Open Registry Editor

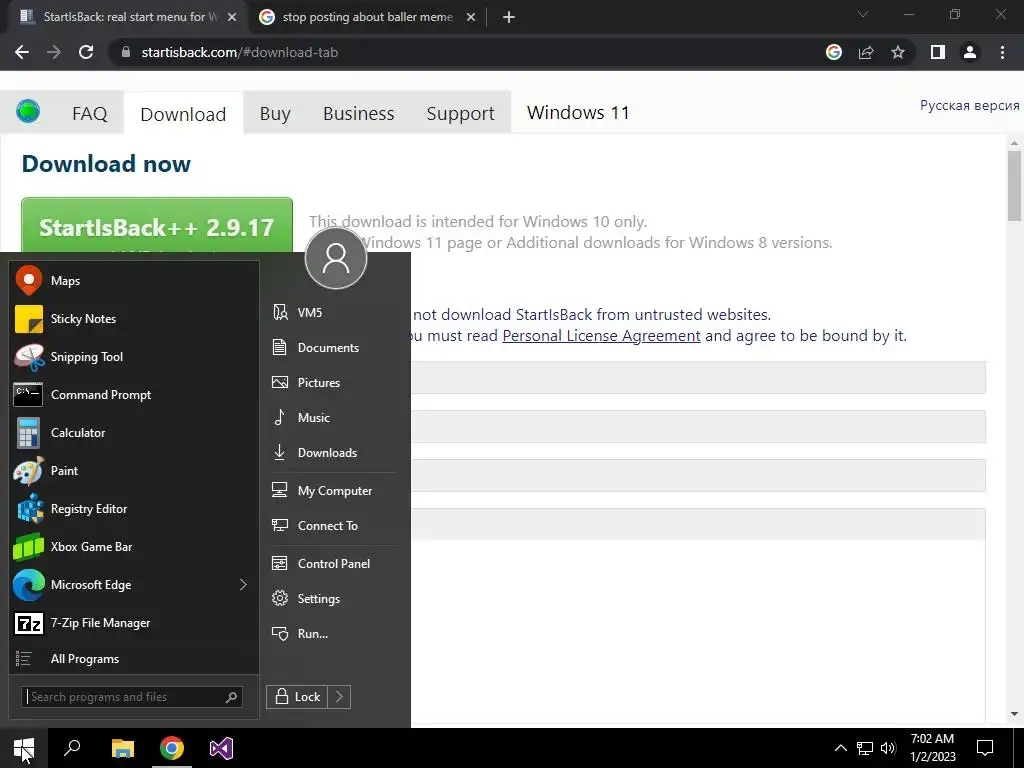(134, 509)
